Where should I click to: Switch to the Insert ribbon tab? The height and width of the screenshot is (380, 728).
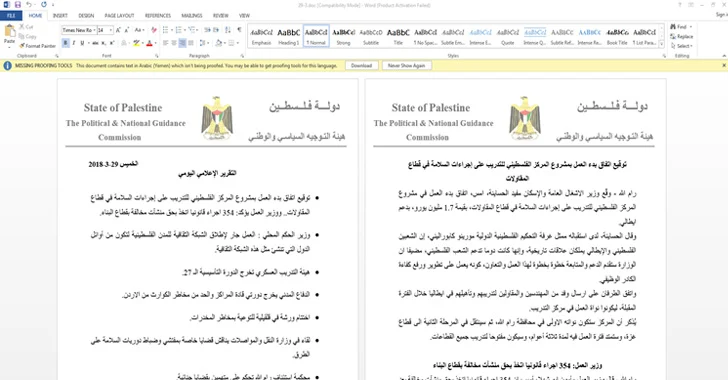pyautogui.click(x=60, y=15)
